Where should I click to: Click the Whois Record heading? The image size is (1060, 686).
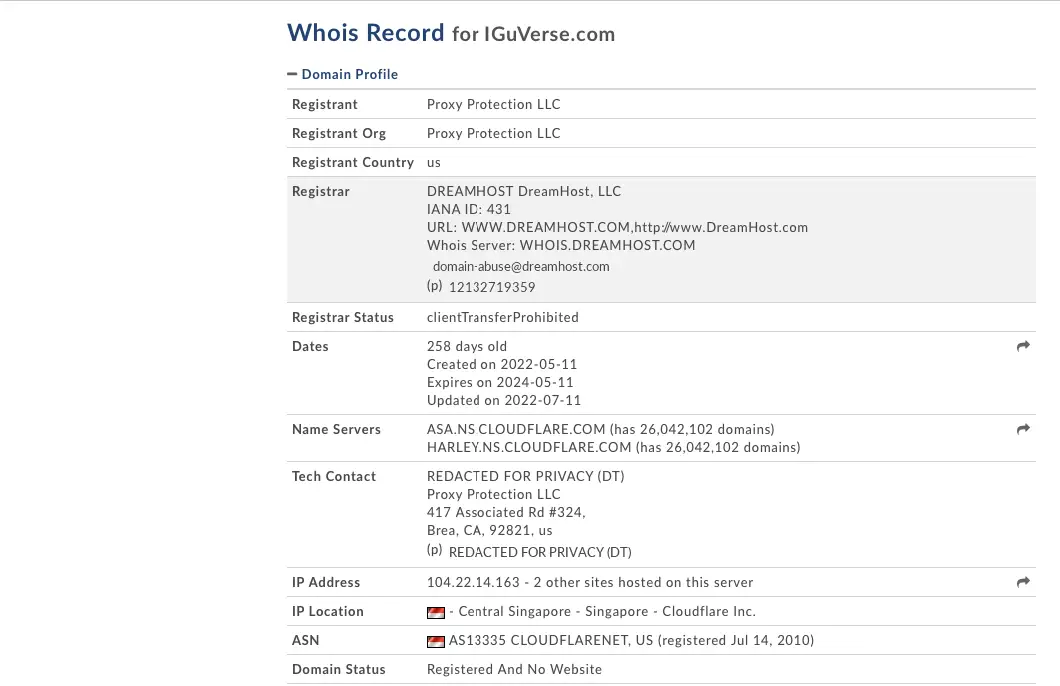pos(366,32)
